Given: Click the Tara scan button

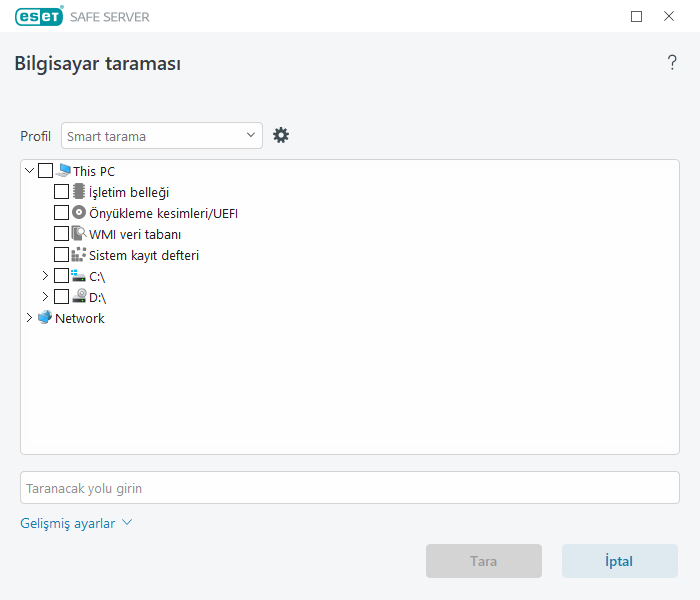Looking at the screenshot, I should 484,561.
